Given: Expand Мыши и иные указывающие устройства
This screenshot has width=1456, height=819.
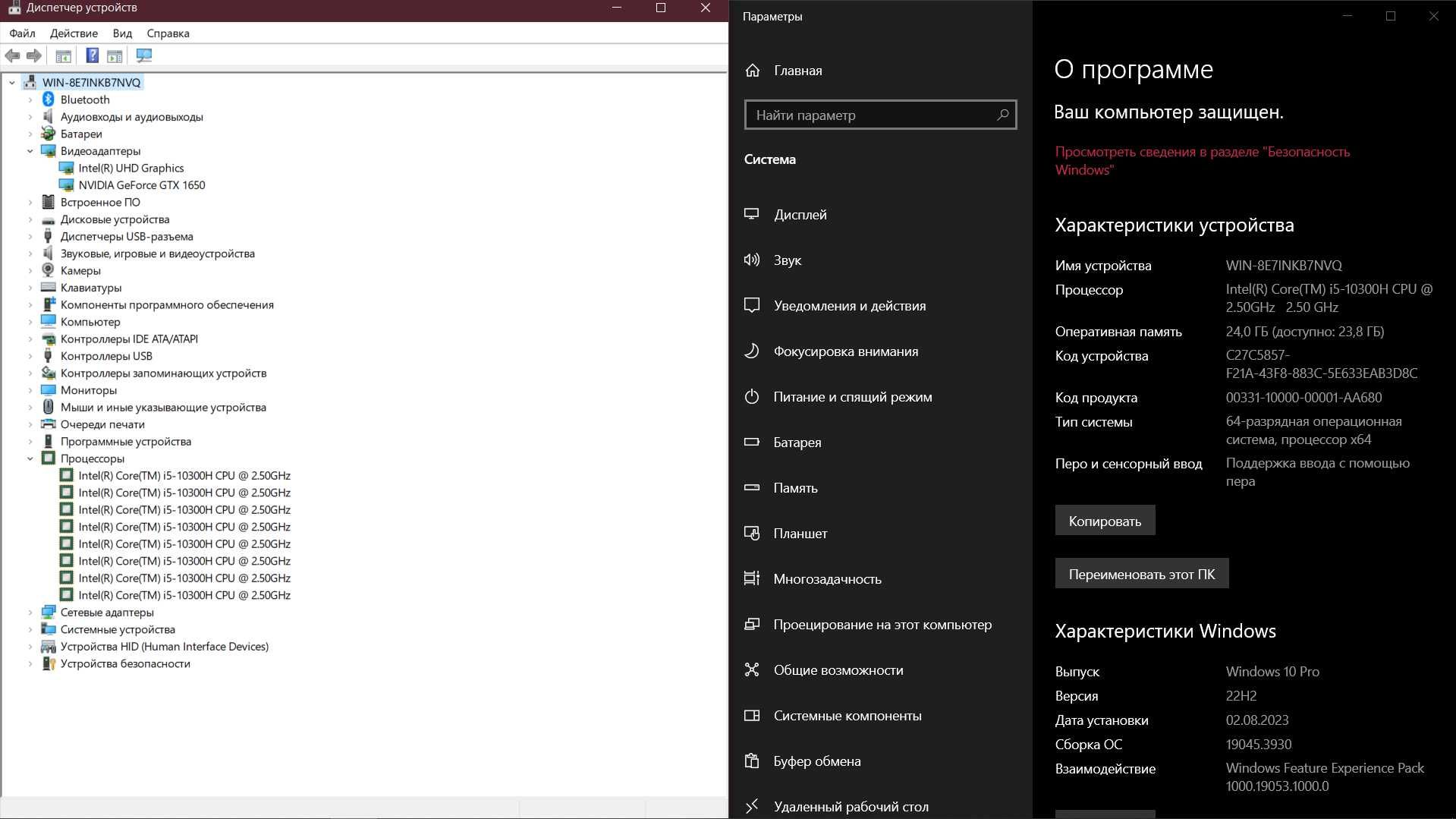Looking at the screenshot, I should pyautogui.click(x=30, y=407).
